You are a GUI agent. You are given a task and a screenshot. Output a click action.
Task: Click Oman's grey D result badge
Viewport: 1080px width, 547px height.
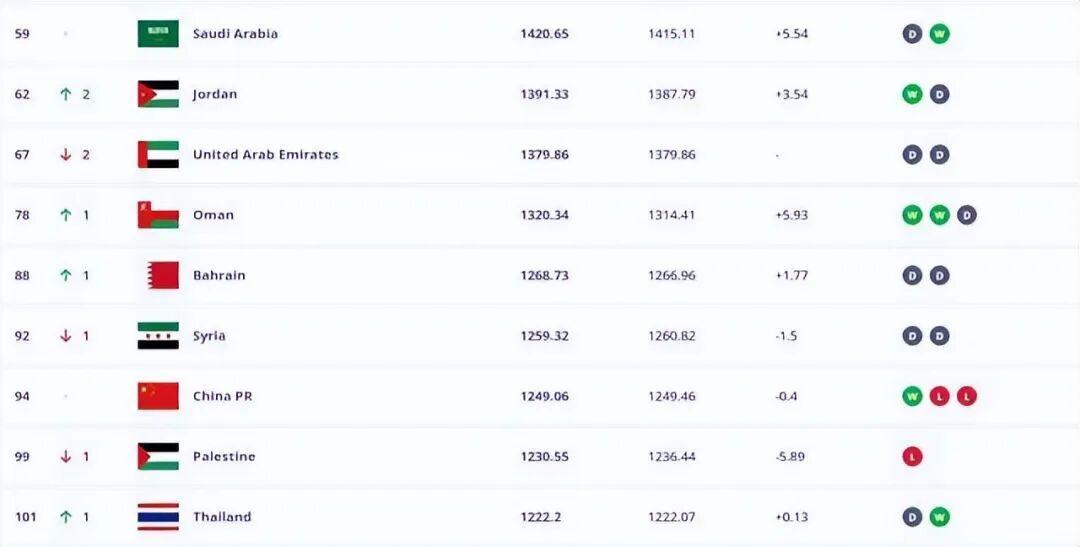pos(966,215)
